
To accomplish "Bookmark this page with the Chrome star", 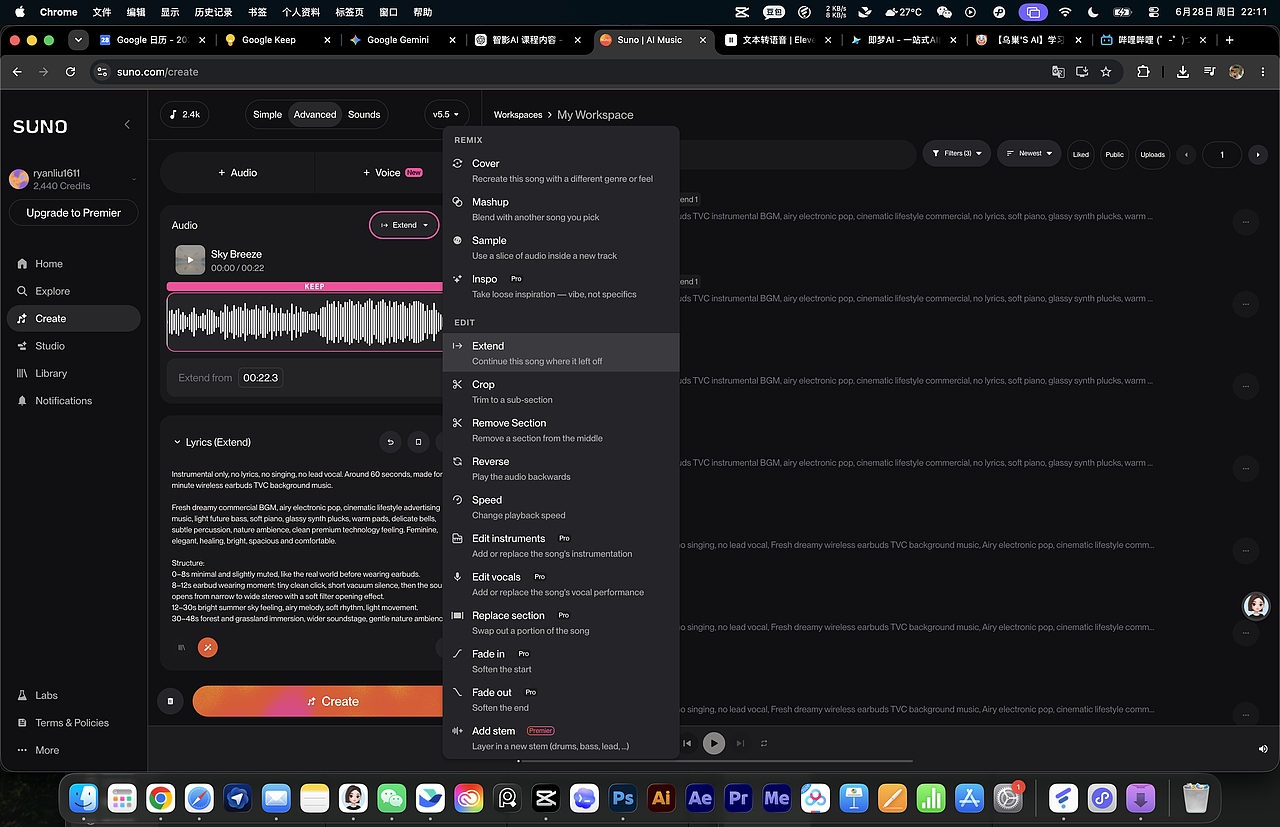I will tap(1106, 72).
